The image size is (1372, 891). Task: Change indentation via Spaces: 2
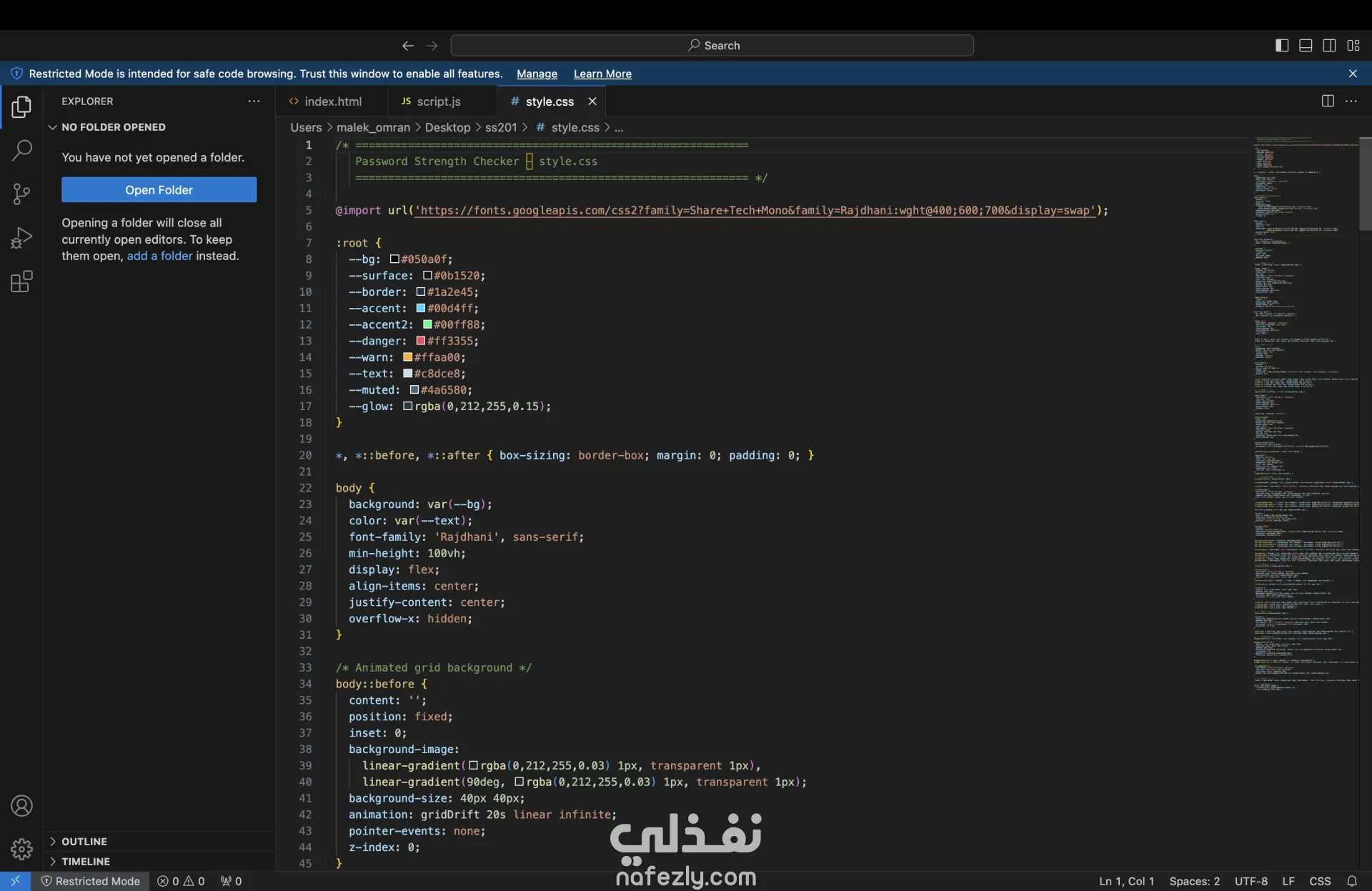tap(1195, 881)
